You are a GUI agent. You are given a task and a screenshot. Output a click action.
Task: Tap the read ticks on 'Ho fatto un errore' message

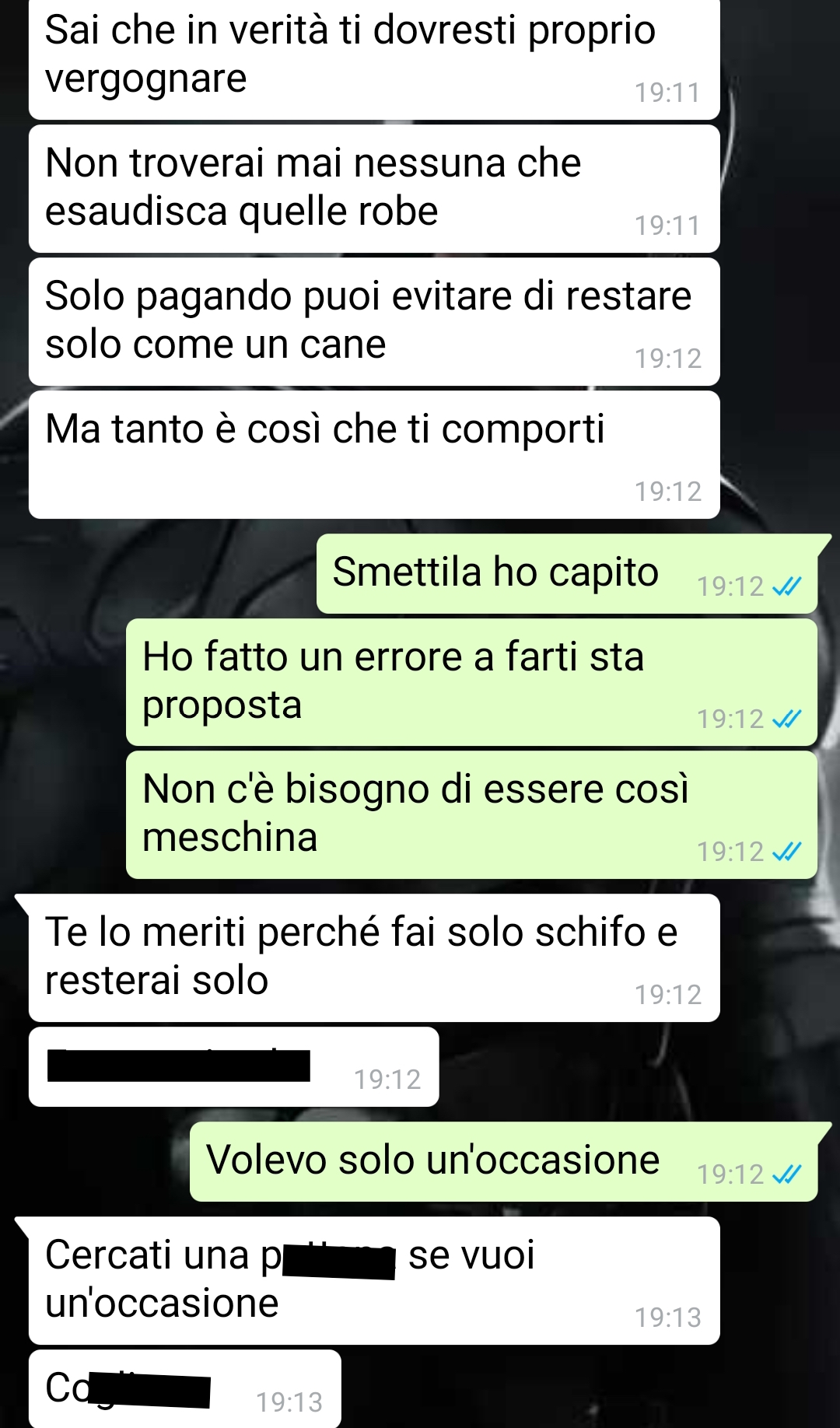coord(786,719)
